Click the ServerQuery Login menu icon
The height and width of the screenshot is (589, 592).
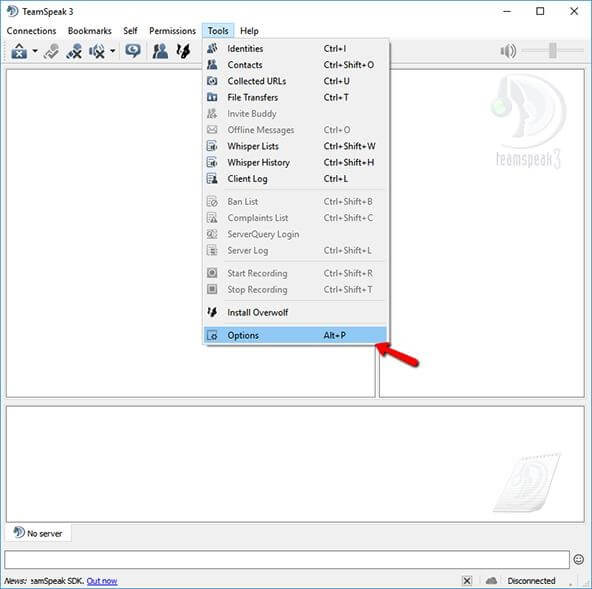point(212,234)
